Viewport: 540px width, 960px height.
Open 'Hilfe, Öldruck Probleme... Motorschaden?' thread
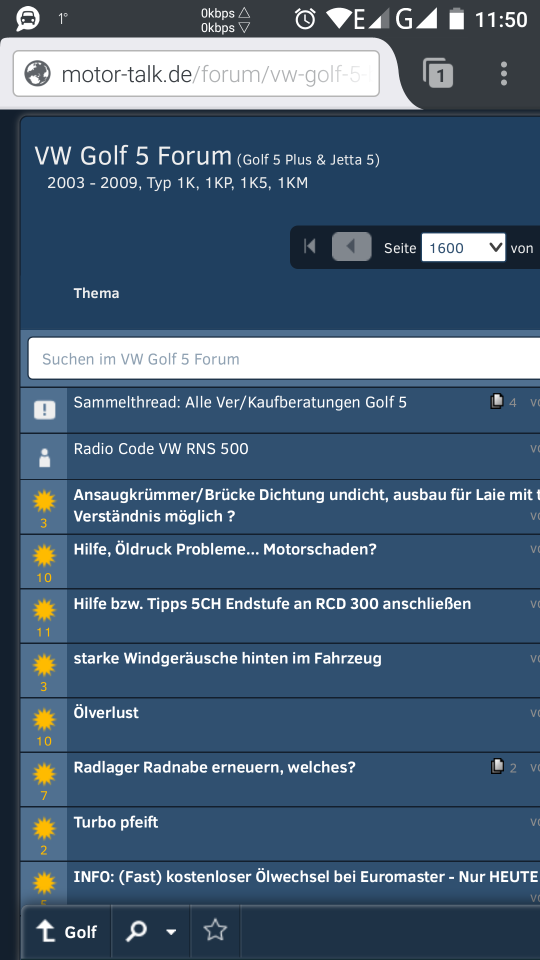point(225,549)
